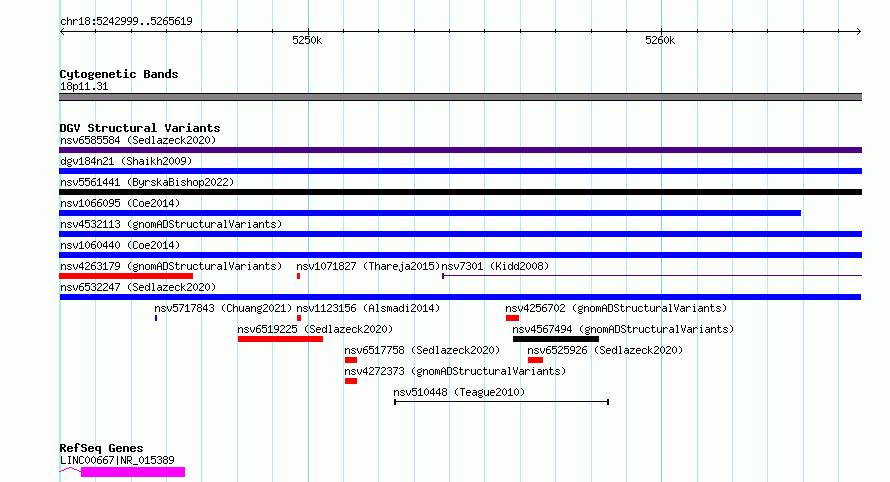The image size is (890, 482).
Task: Click the small red nsv1071827 marker
Action: coord(299,276)
